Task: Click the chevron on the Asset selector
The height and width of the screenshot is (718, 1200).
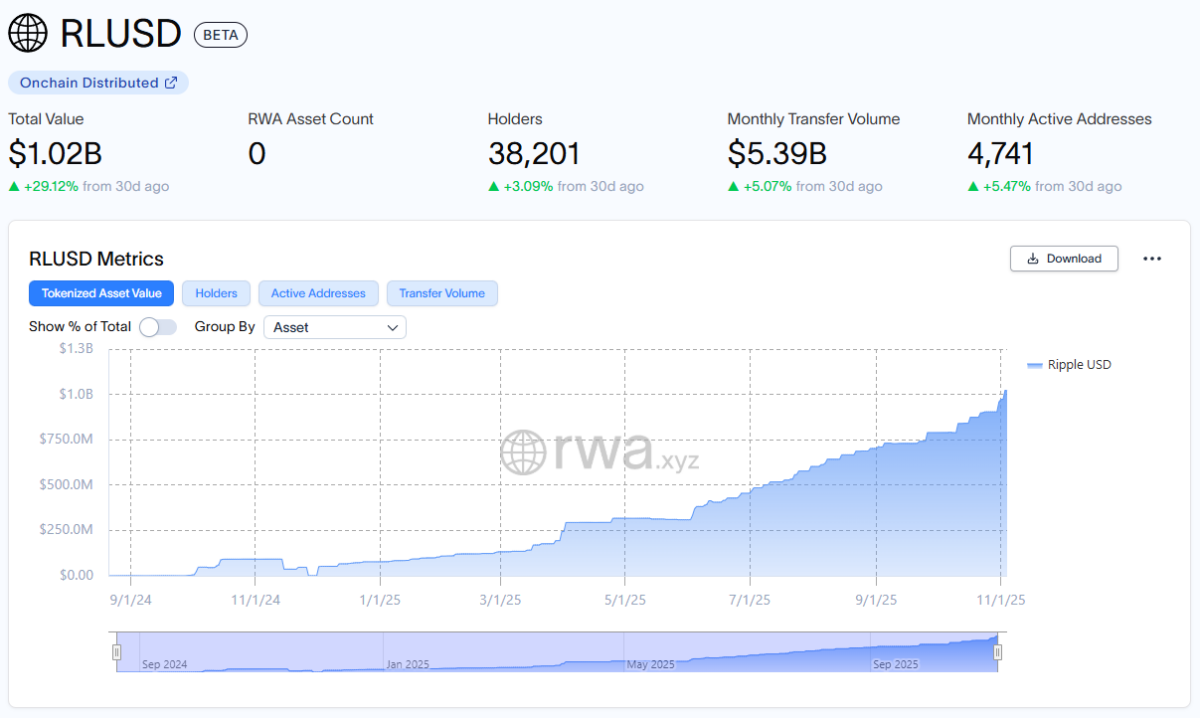Action: 394,327
